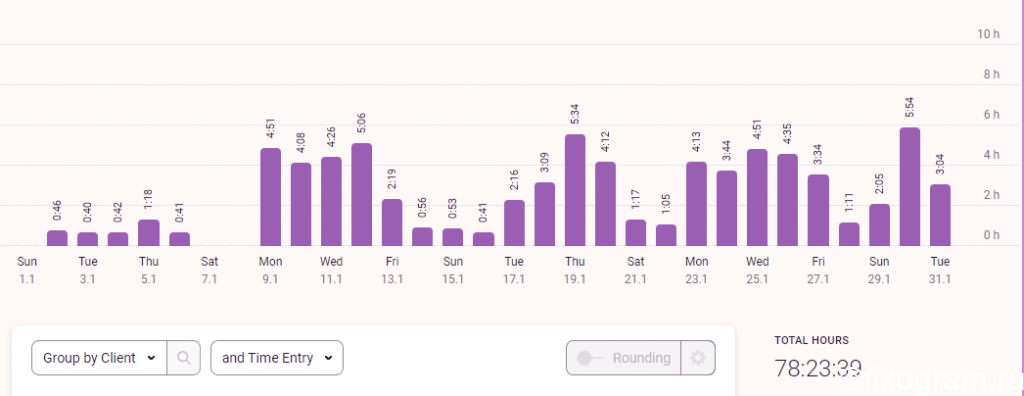
Task: Click the 4:35 bar in the chart
Action: point(788,201)
